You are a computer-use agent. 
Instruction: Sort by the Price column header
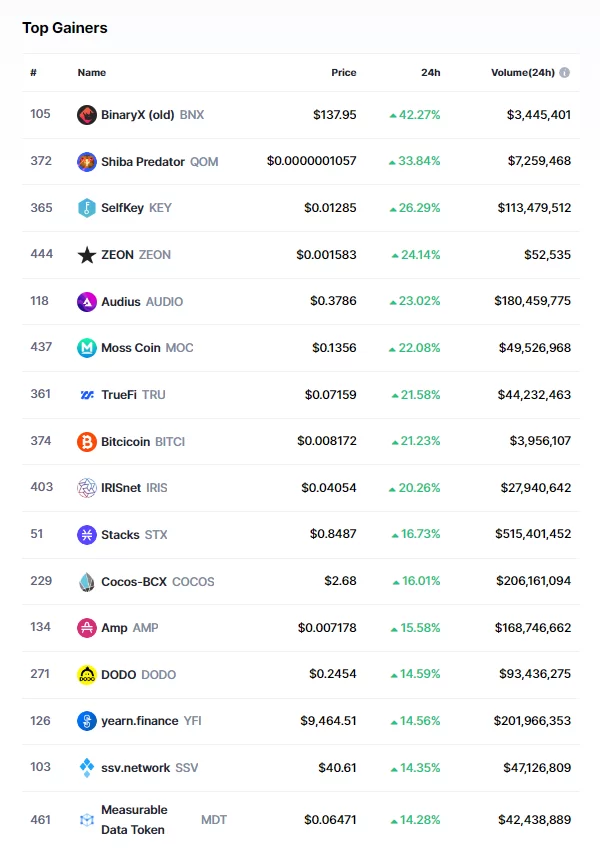(x=343, y=73)
